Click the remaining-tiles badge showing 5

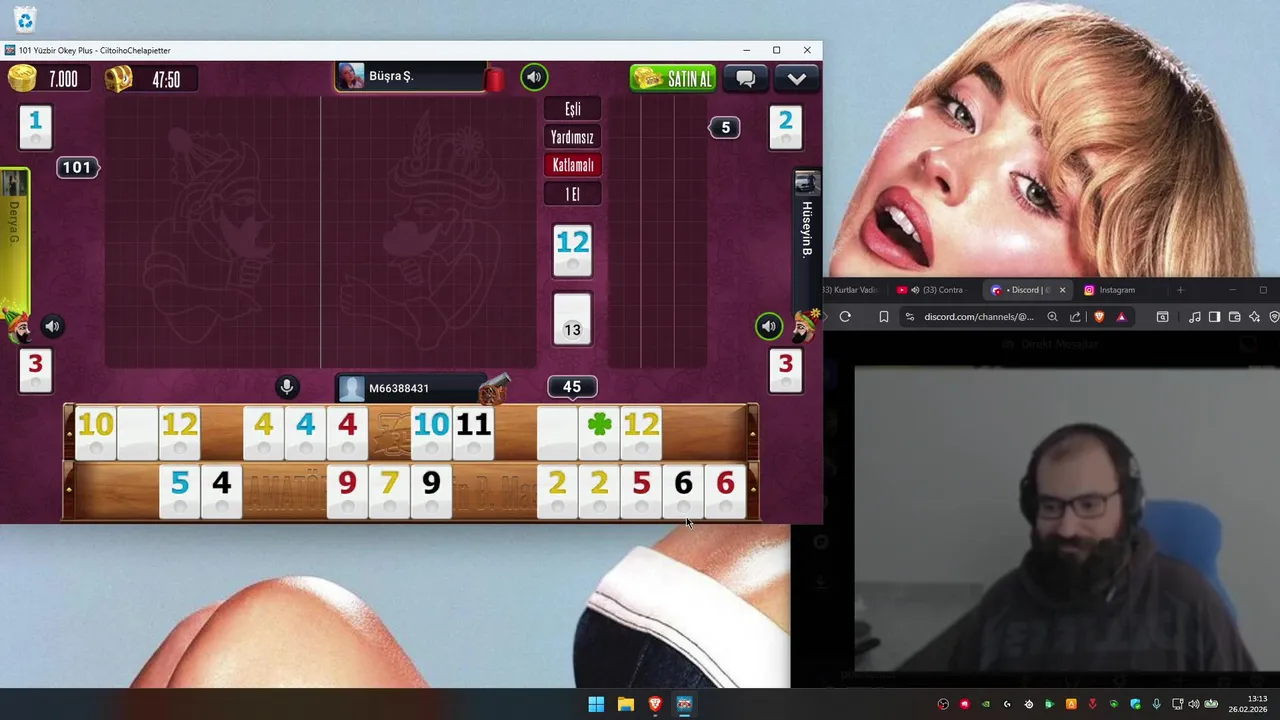pos(725,127)
